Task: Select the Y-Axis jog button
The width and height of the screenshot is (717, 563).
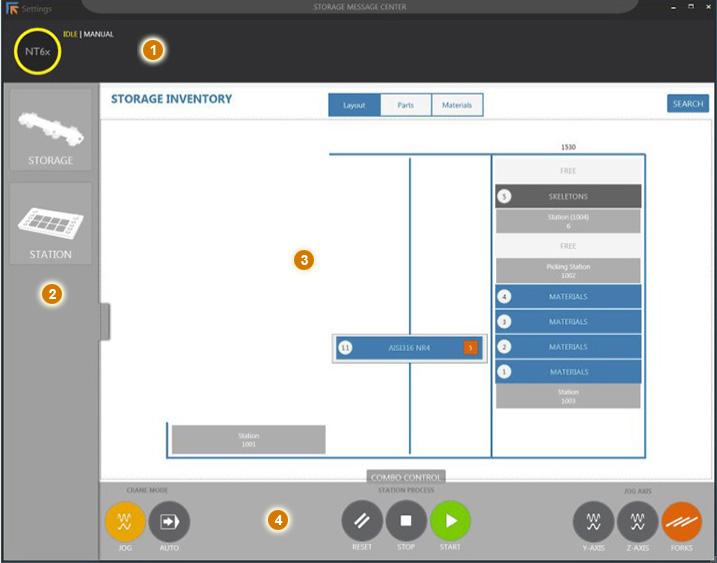Action: pyautogui.click(x=593, y=521)
